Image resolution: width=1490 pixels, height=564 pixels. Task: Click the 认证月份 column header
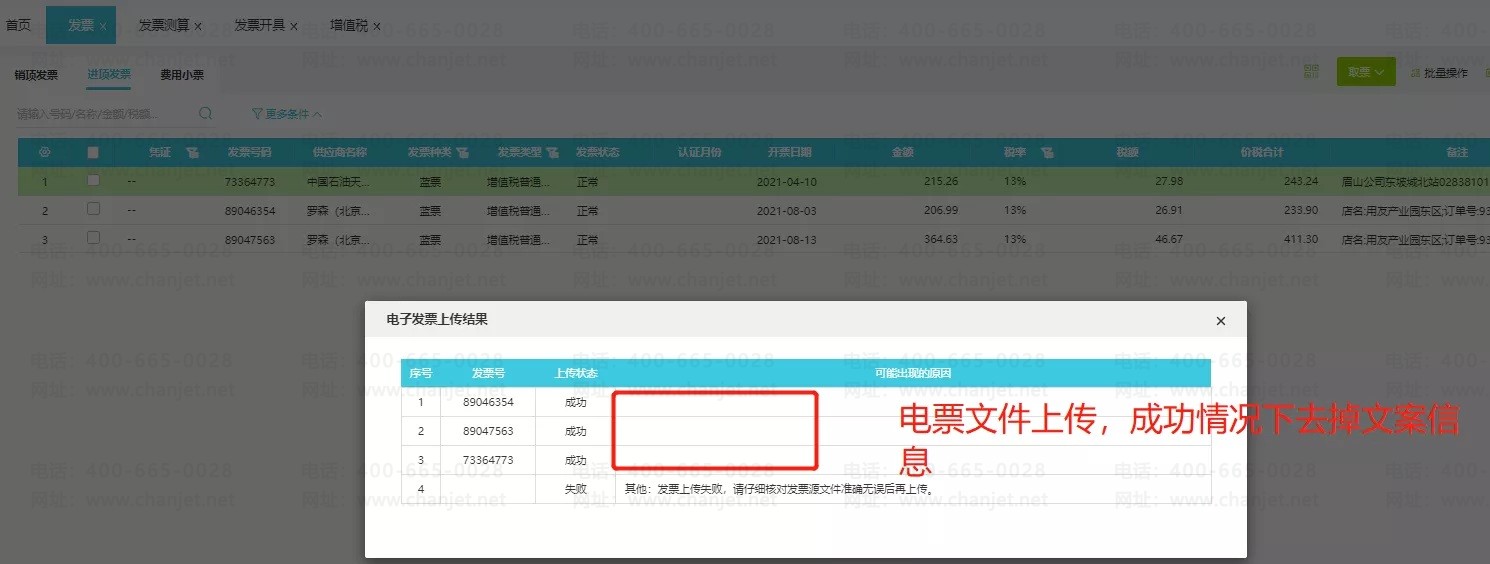click(699, 152)
